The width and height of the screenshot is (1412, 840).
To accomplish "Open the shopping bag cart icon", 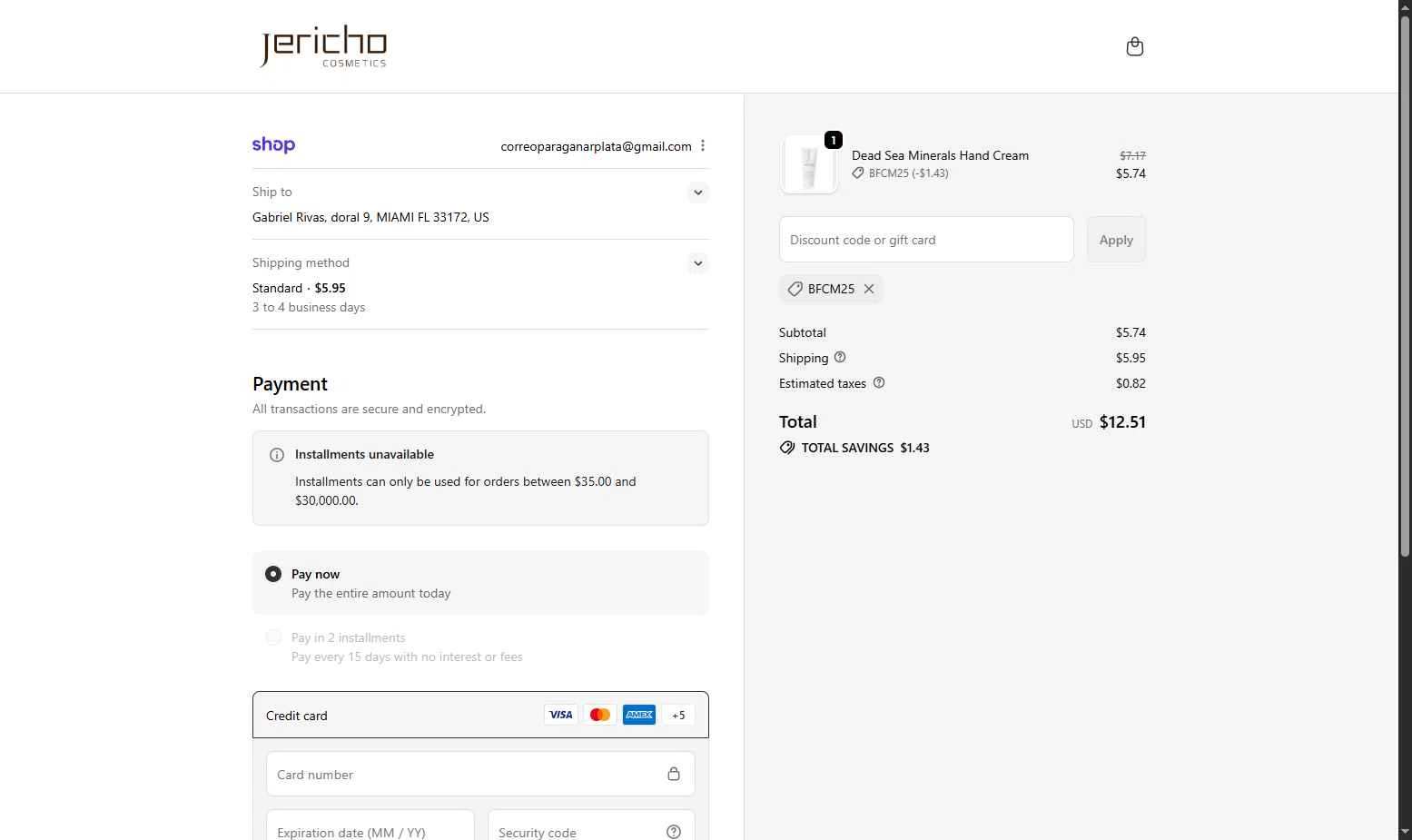I will pyautogui.click(x=1134, y=46).
